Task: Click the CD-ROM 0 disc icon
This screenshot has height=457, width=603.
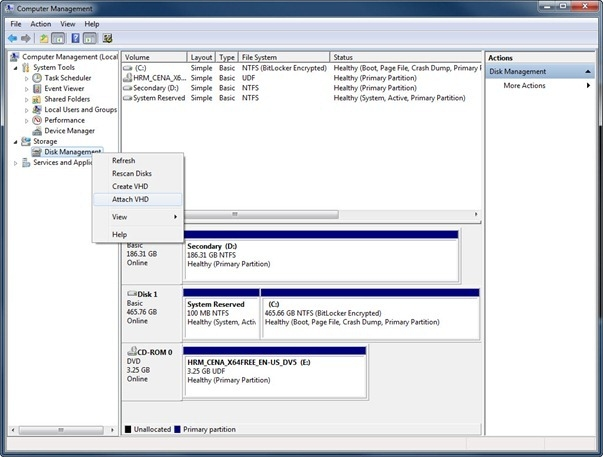Action: (132, 351)
